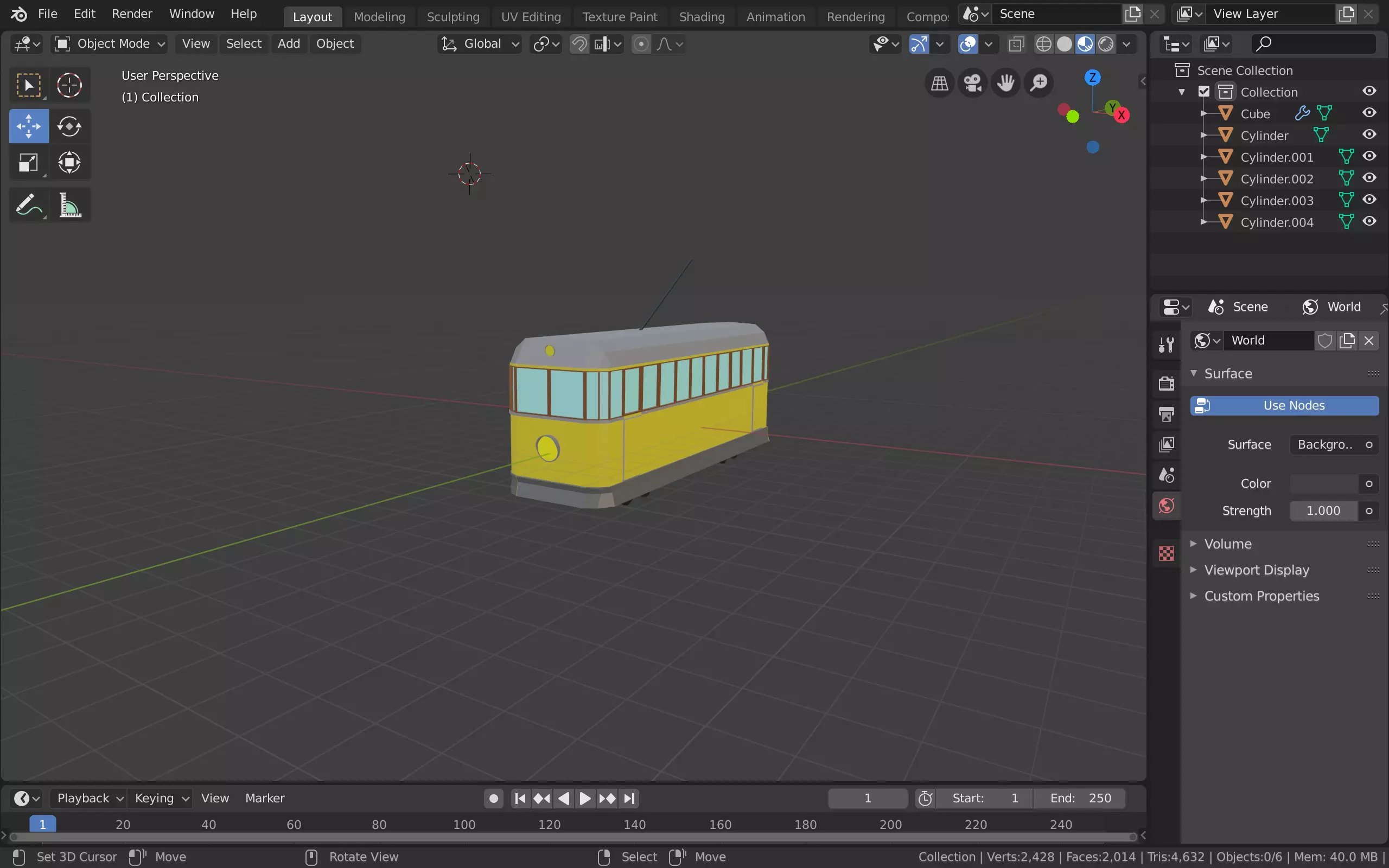
Task: Open the Global transform orientation dropdown
Action: [x=480, y=43]
